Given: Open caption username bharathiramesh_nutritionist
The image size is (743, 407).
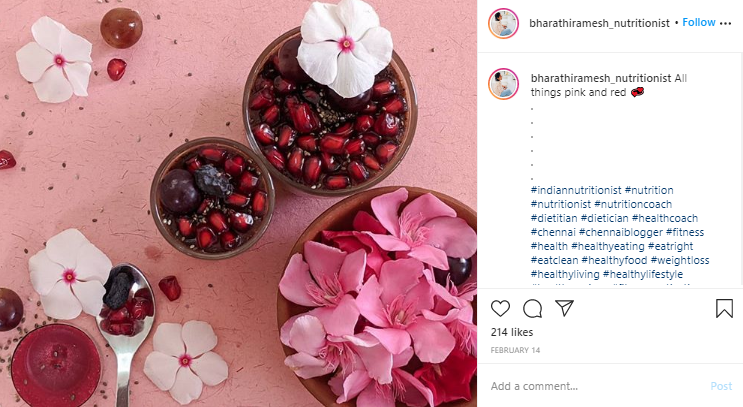Looking at the screenshot, I should coord(601,78).
